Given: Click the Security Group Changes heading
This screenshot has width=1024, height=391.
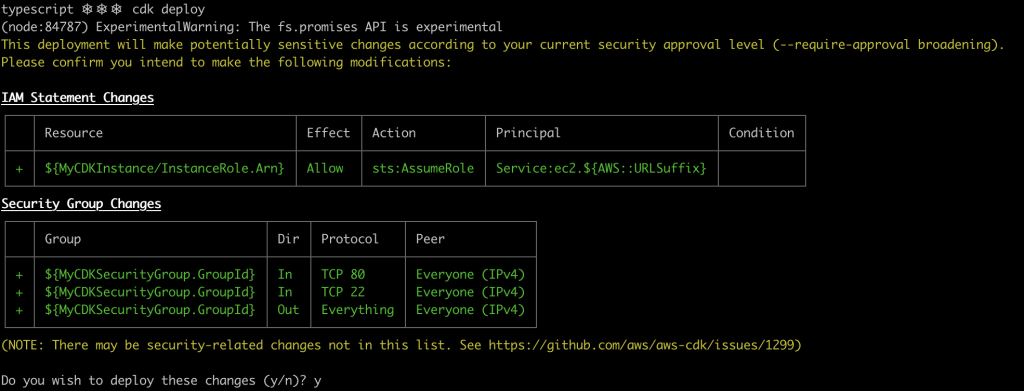Looking at the screenshot, I should (81, 204).
